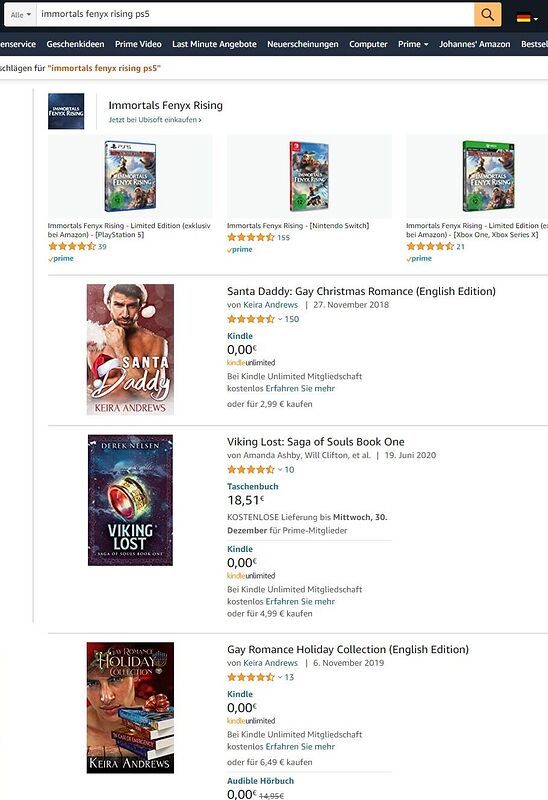Screen dimensions: 548x800
Task: Click the Viking Lost book cover
Action: 130,500
